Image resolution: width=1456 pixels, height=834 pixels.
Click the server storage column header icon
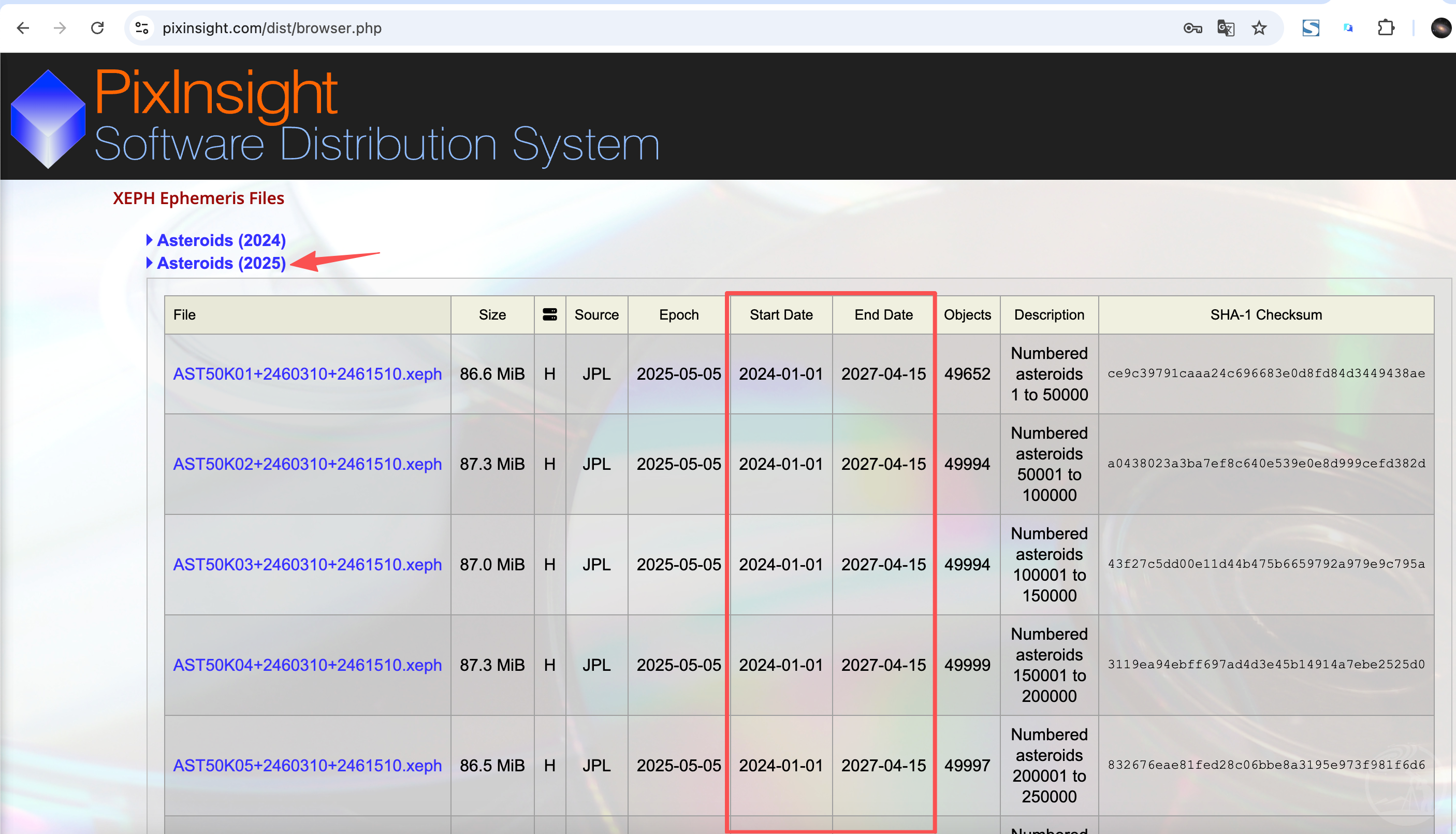coord(550,314)
